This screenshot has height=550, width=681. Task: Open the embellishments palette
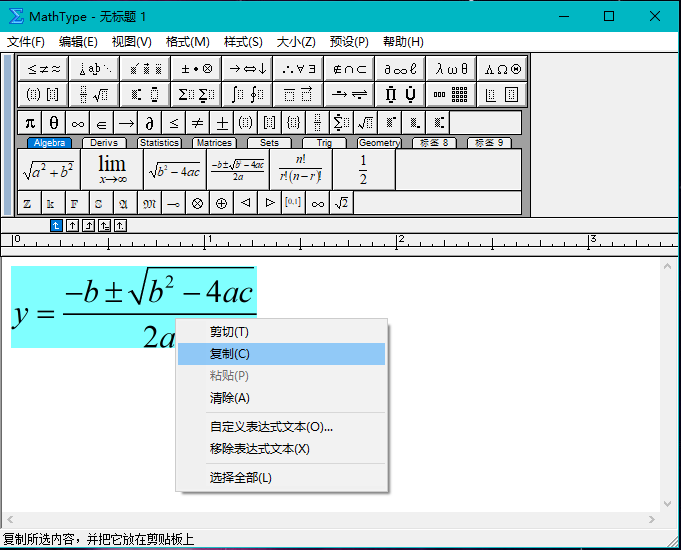(x=145, y=69)
